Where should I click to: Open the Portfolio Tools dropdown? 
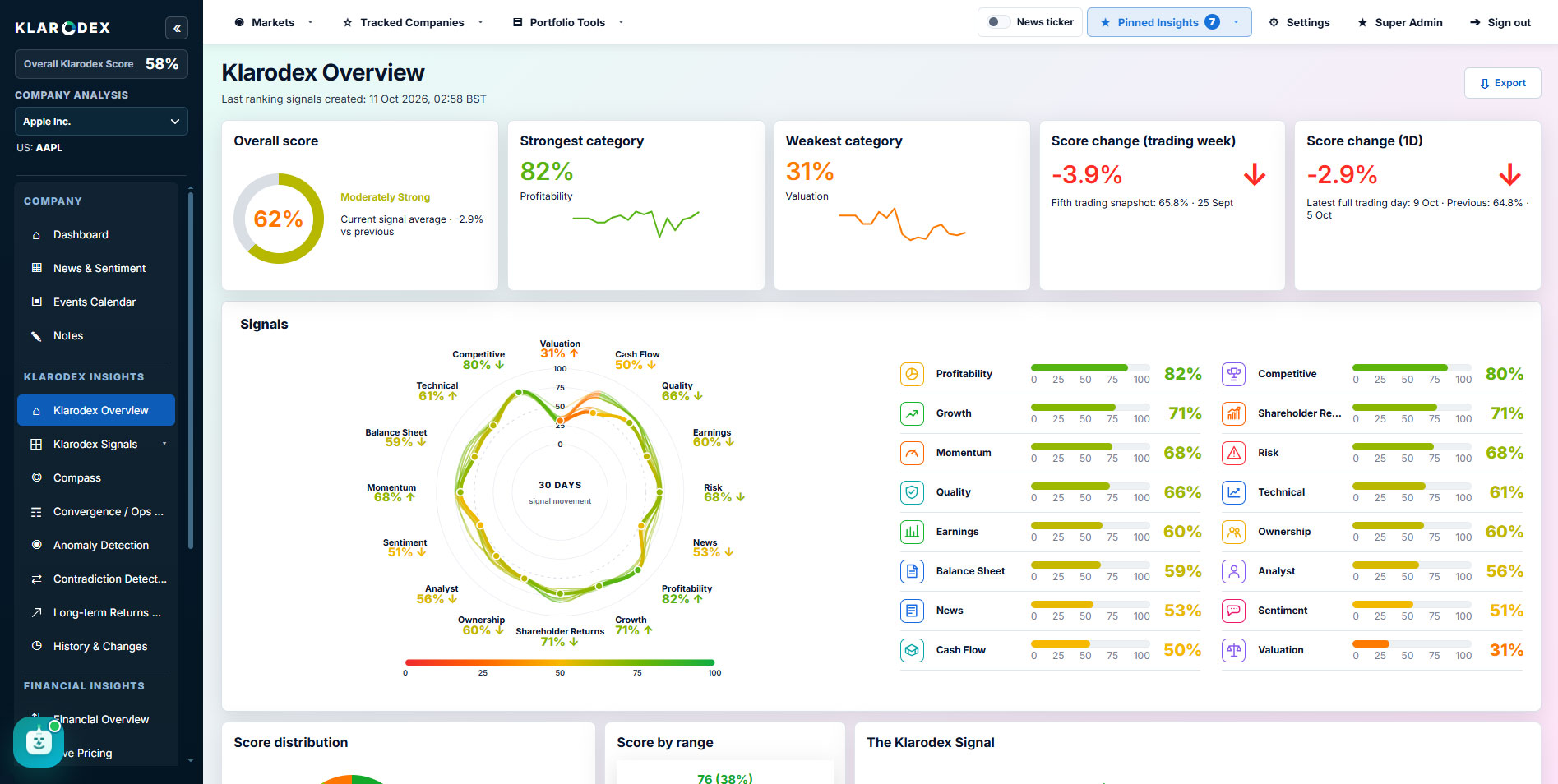[x=568, y=22]
